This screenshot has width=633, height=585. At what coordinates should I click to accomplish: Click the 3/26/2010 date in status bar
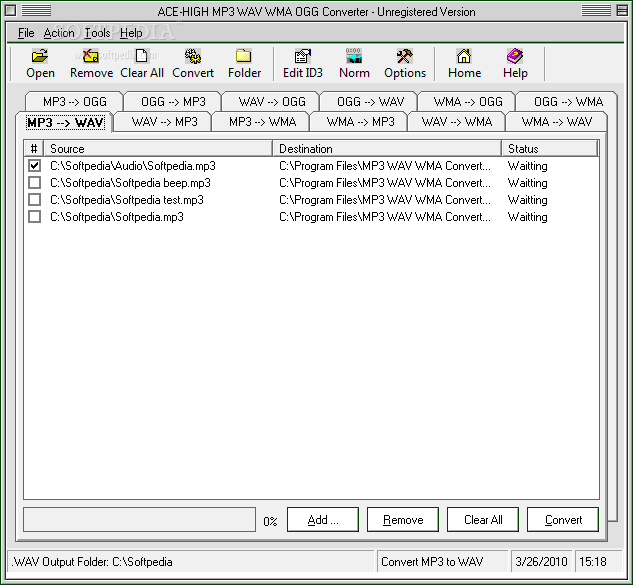pyautogui.click(x=541, y=562)
